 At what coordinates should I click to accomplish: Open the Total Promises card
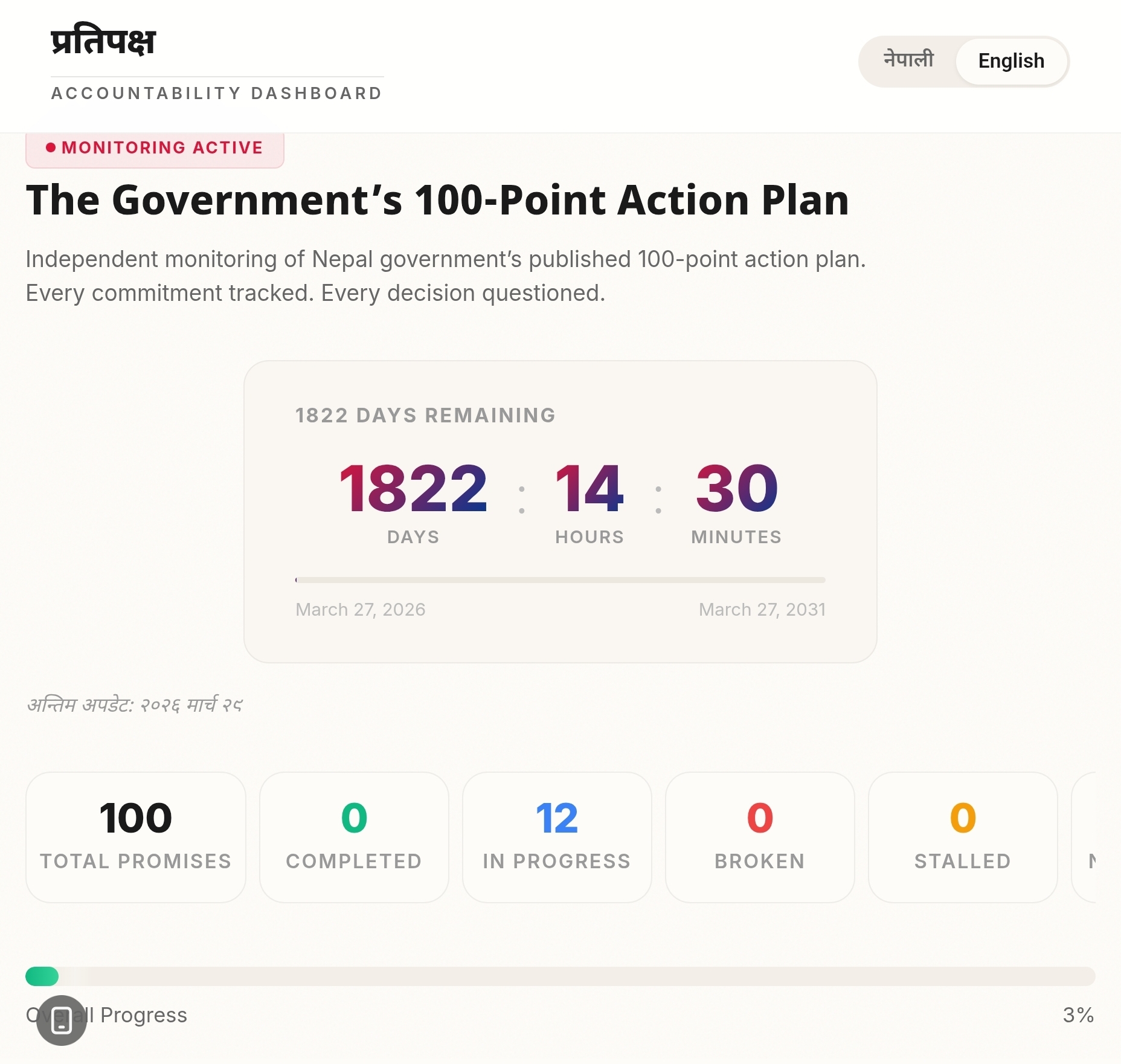pyautogui.click(x=136, y=837)
